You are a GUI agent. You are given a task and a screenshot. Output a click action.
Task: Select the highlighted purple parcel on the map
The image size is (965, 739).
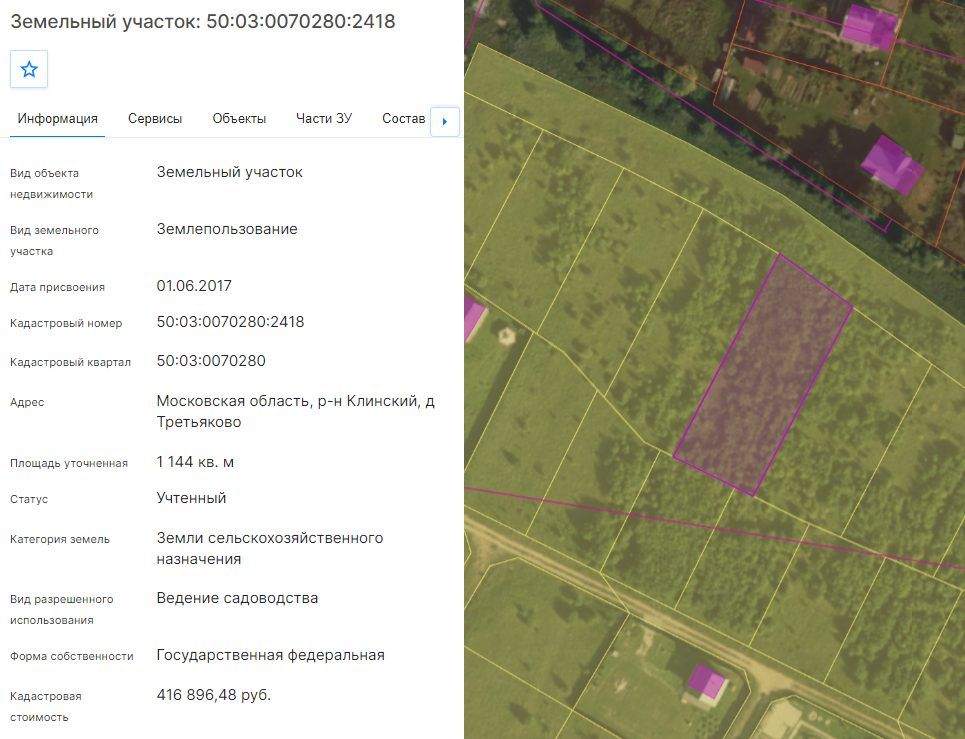pyautogui.click(x=763, y=375)
